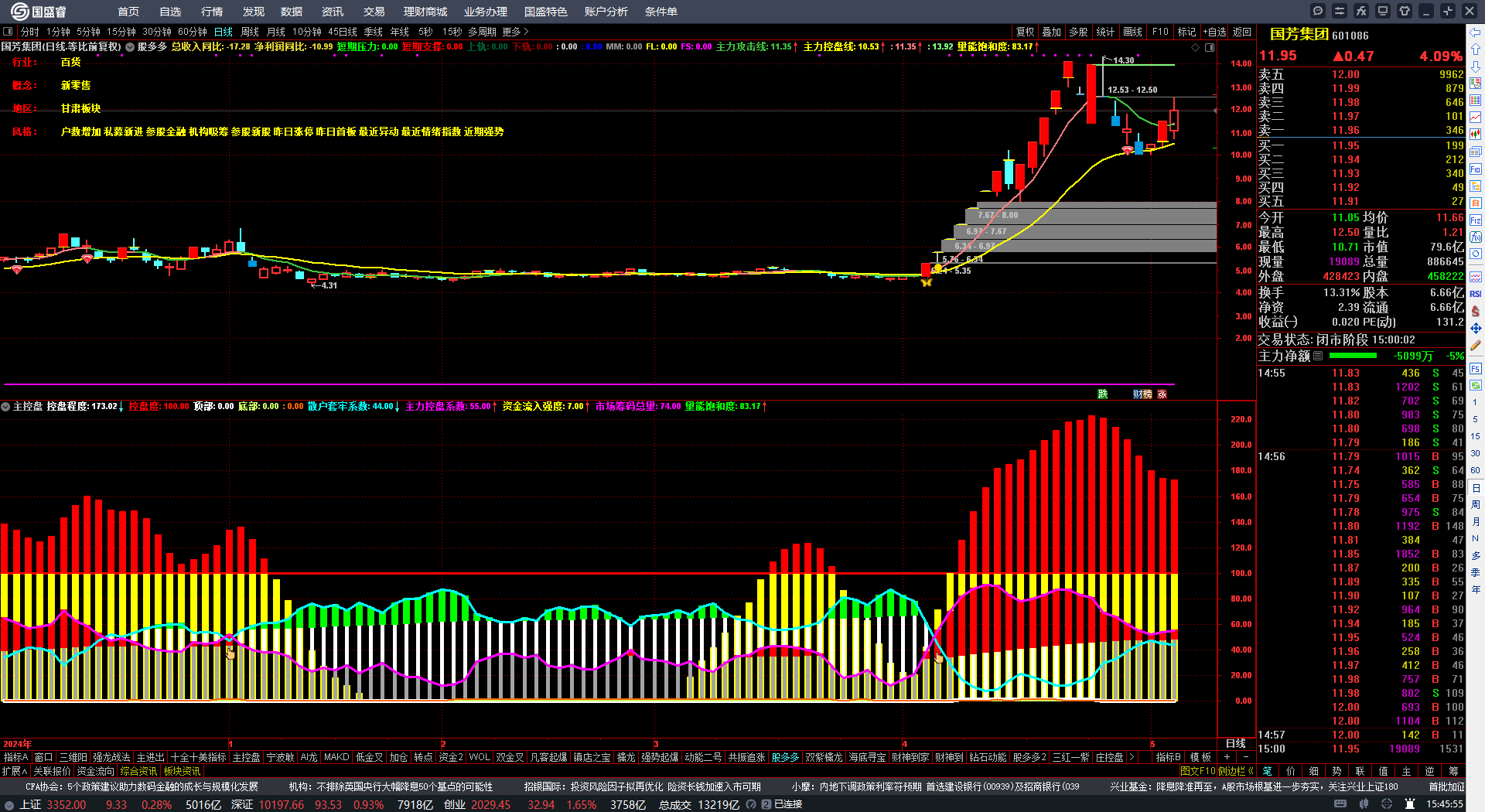Click the 画线 draw line button
1485x812 pixels.
[1133, 32]
